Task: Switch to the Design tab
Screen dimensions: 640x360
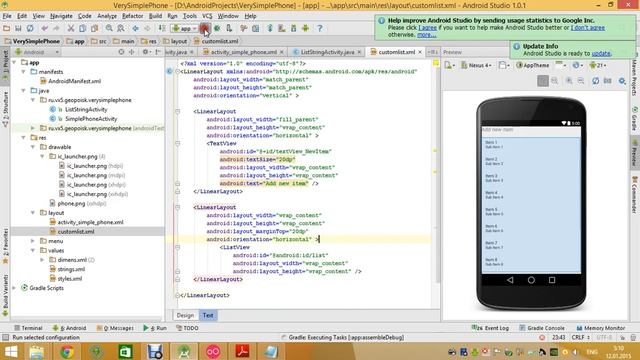Action: [x=185, y=316]
